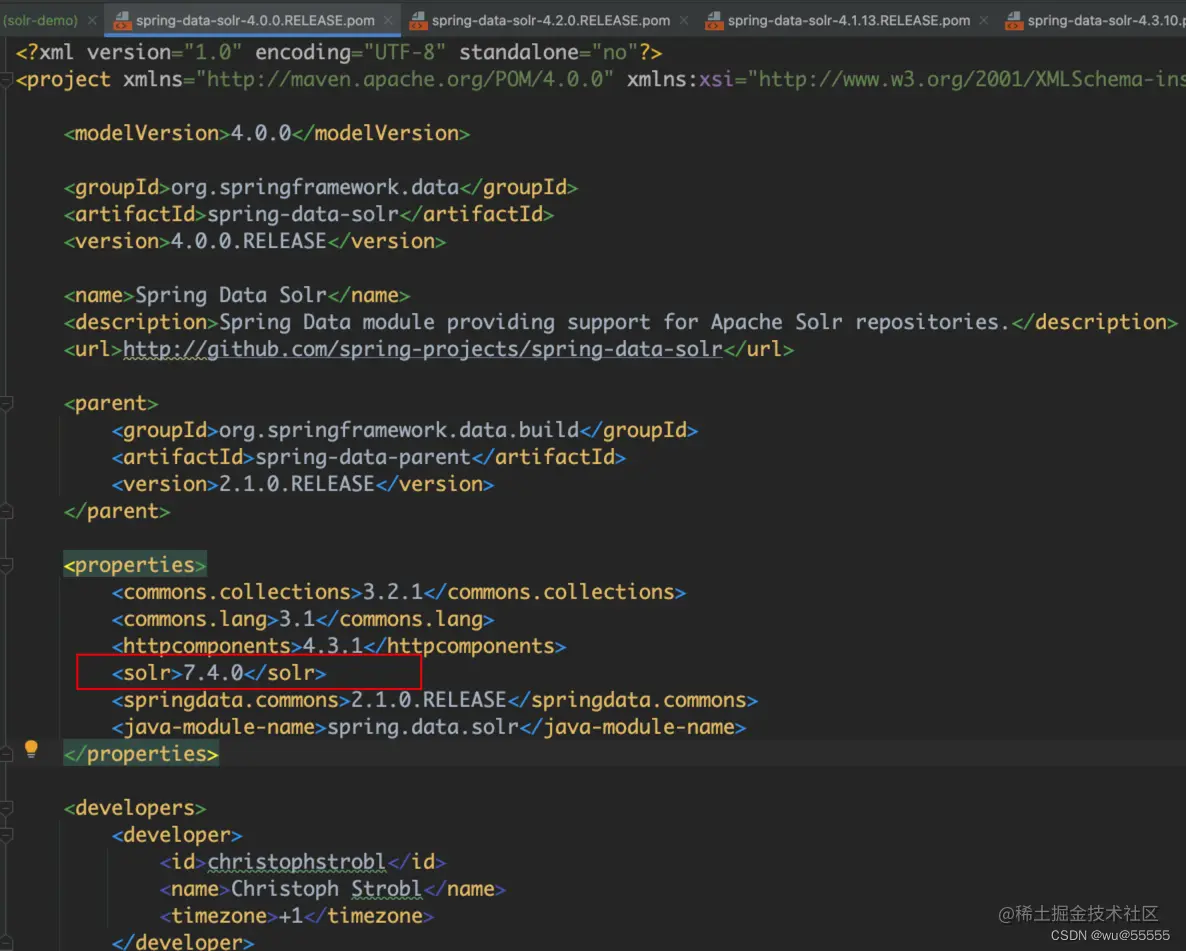Click the java-module-name spring.data.solr property

click(429, 727)
